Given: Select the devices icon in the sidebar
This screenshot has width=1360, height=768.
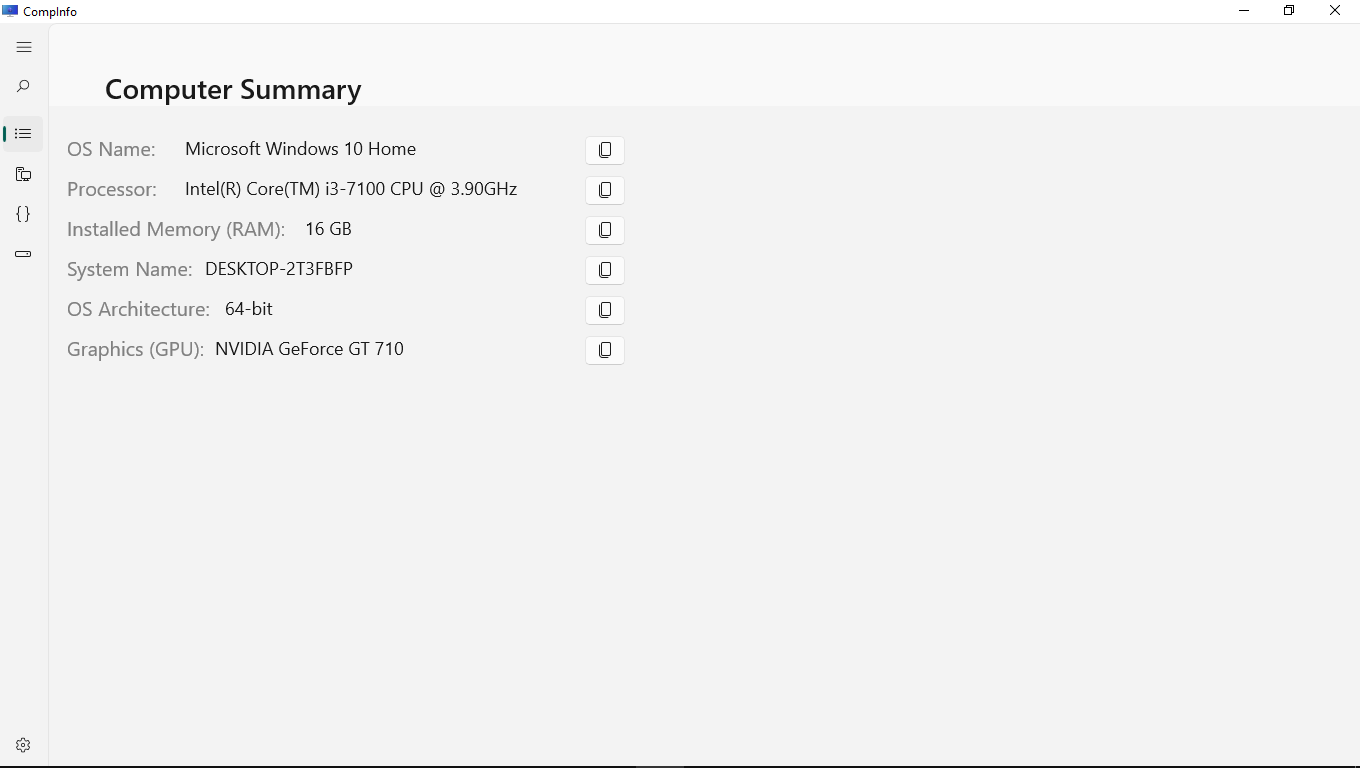Looking at the screenshot, I should (x=23, y=174).
